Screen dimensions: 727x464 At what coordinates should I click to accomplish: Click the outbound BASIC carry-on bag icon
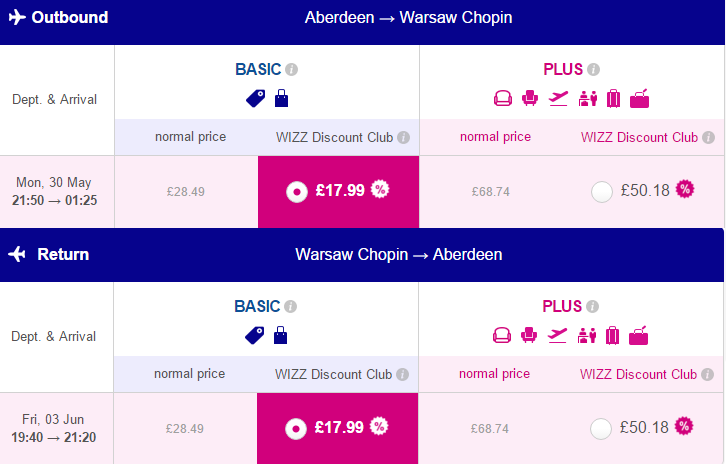(281, 98)
